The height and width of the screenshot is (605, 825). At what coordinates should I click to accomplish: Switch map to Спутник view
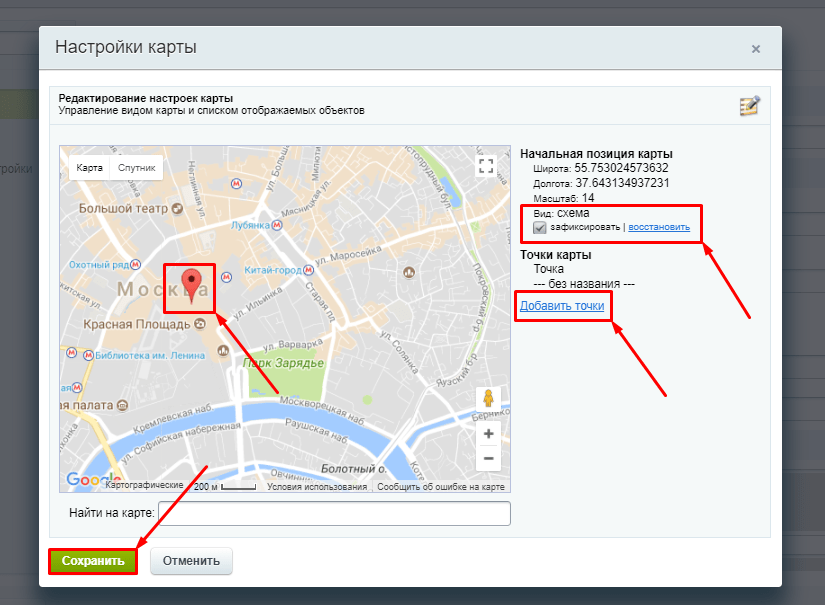pos(137,168)
